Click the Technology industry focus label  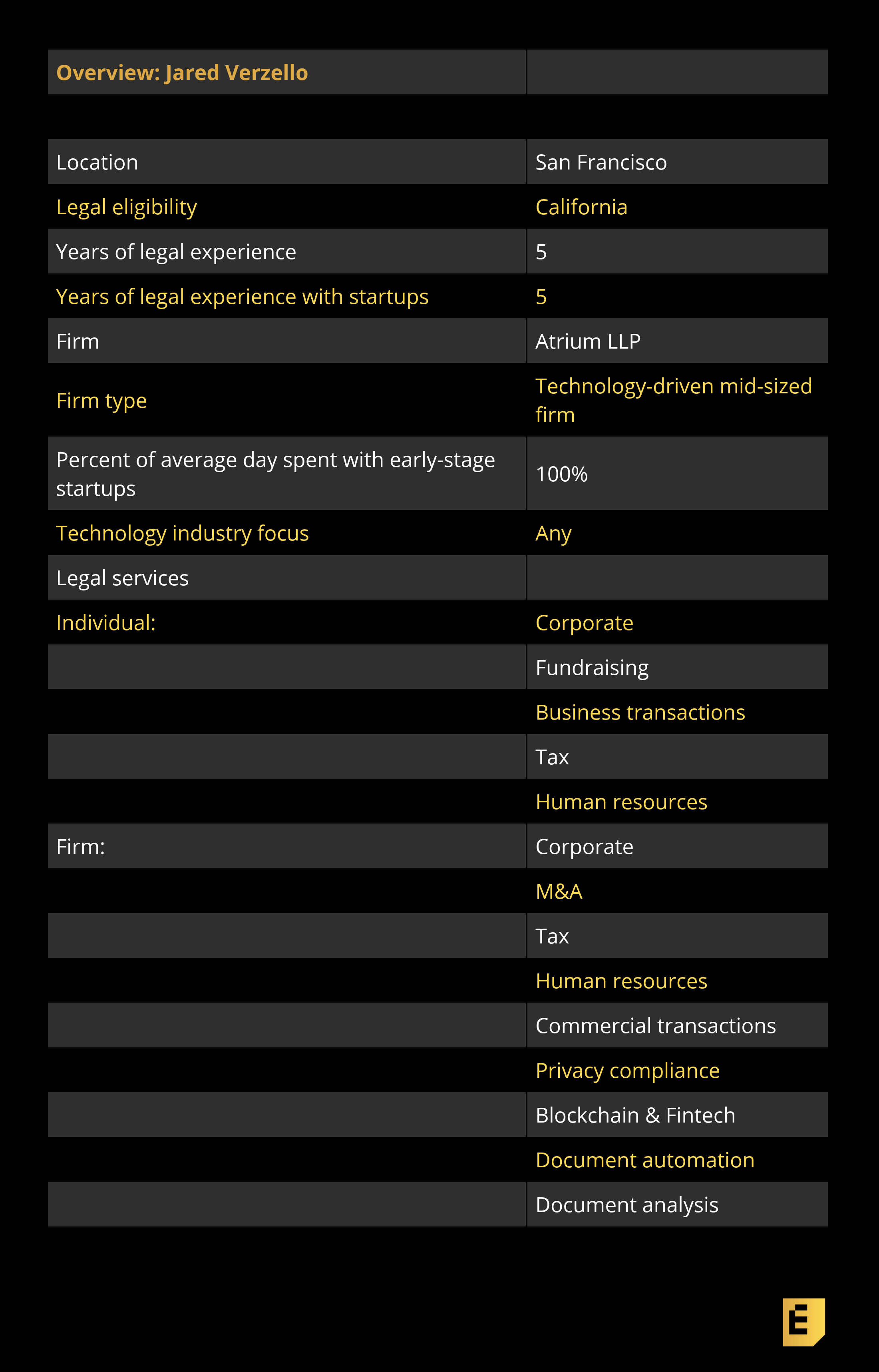pyautogui.click(x=182, y=533)
